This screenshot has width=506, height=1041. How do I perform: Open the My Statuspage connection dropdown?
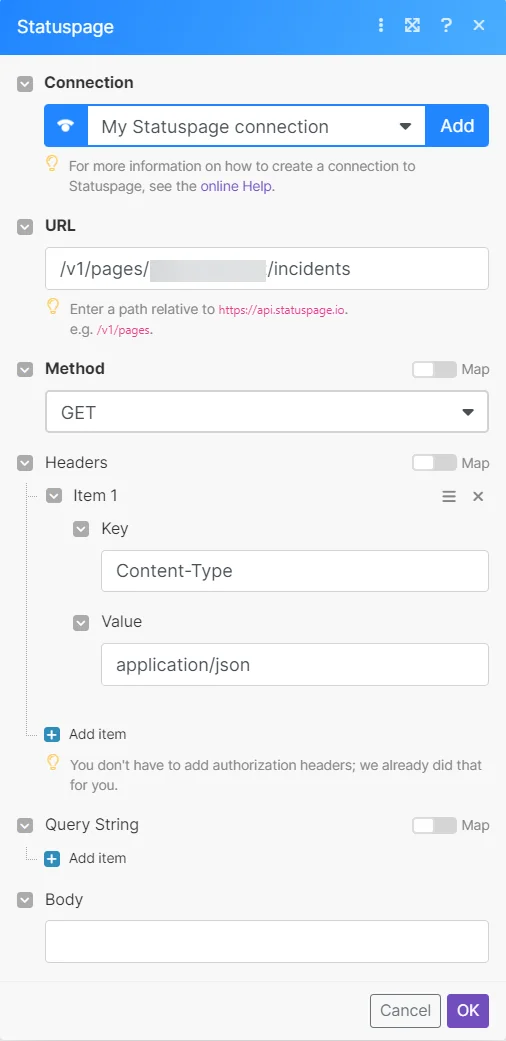click(x=257, y=126)
